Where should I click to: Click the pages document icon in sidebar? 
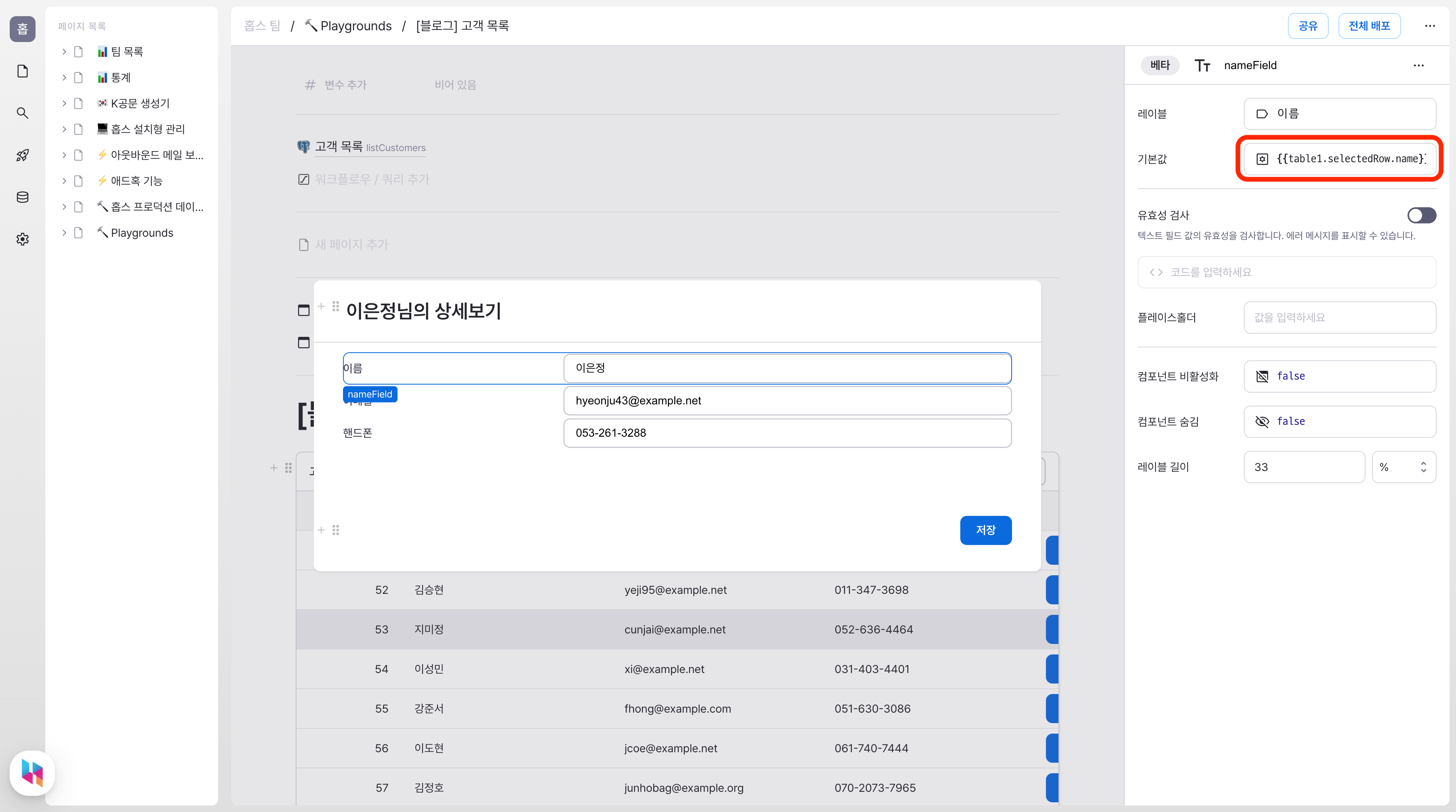[23, 71]
